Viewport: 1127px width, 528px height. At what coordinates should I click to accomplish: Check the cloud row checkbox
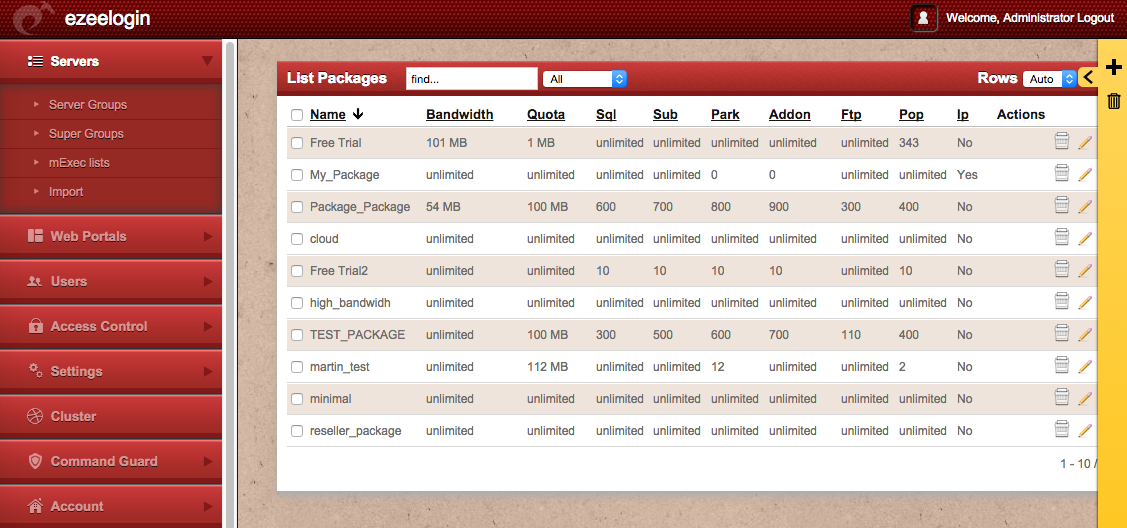[297, 238]
